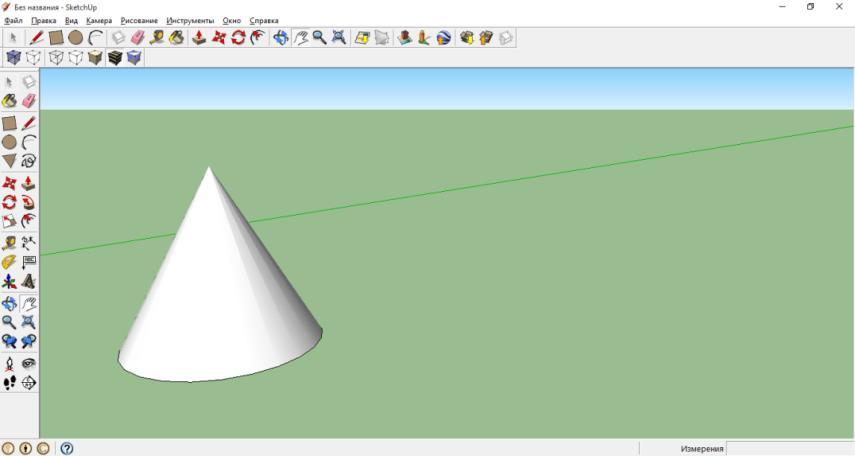Choose the Protractor tool in the left toolbar
The height and width of the screenshot is (456, 855).
(x=9, y=262)
